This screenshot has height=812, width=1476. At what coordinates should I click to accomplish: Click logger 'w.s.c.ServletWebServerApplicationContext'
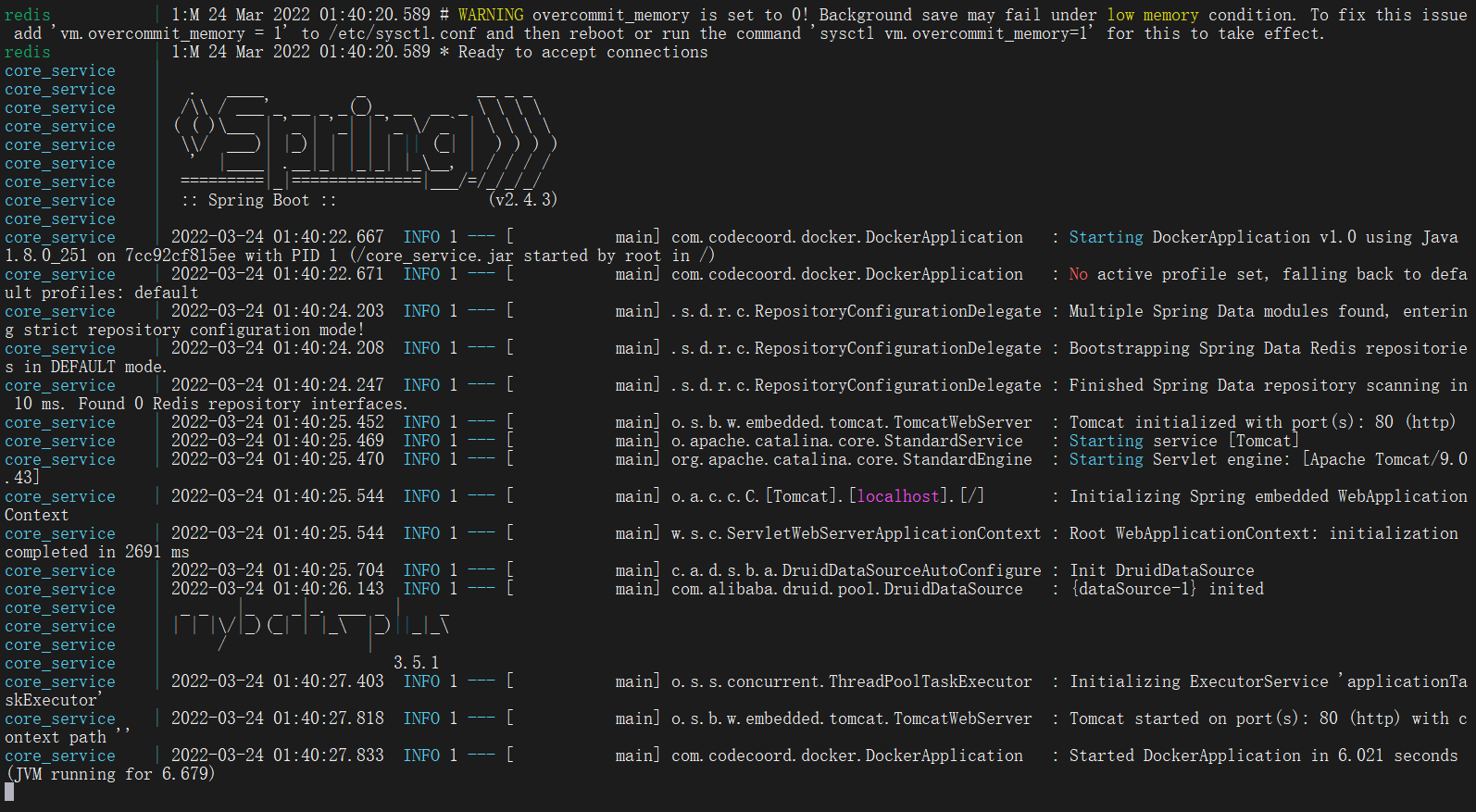[857, 533]
